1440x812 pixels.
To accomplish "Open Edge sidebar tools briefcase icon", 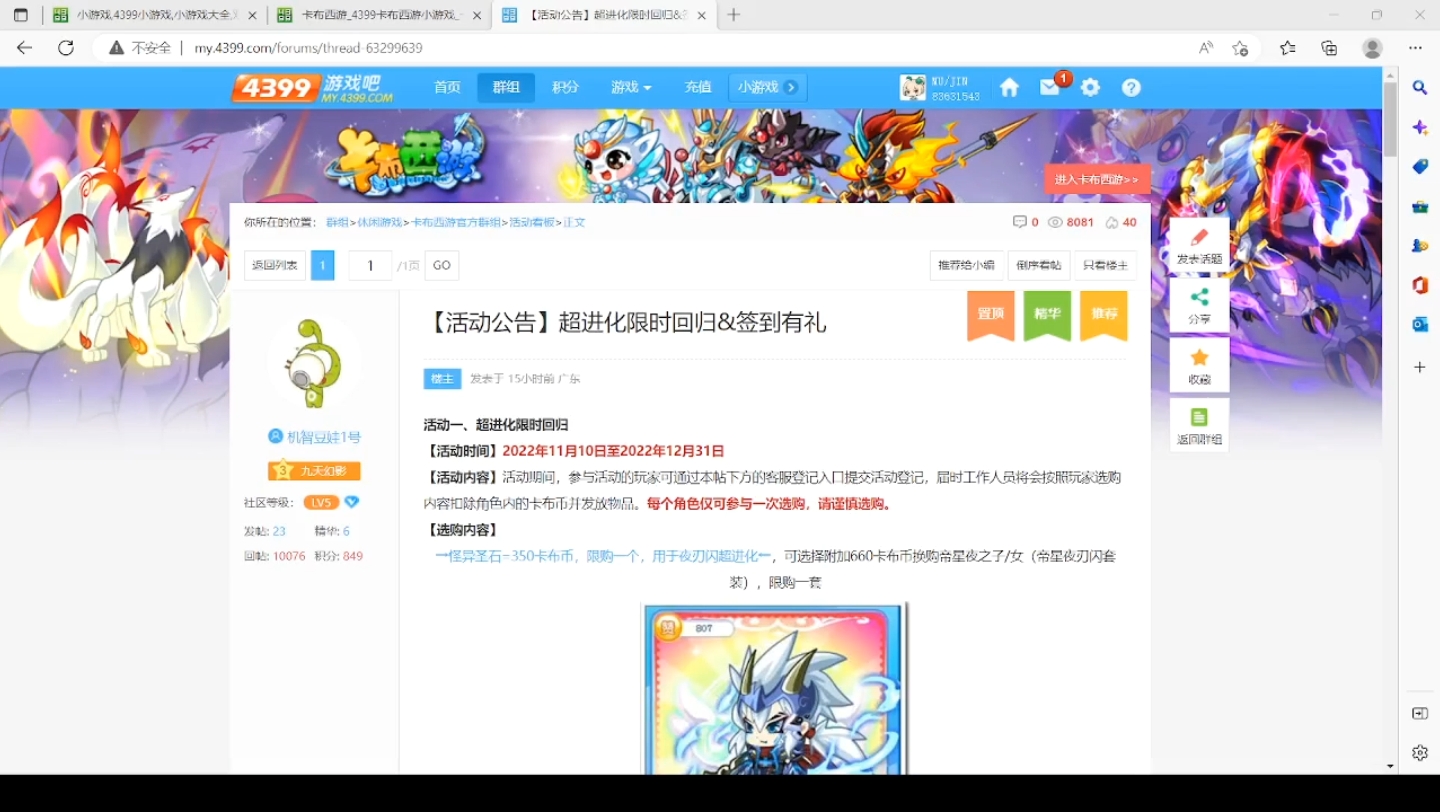I will point(1420,207).
